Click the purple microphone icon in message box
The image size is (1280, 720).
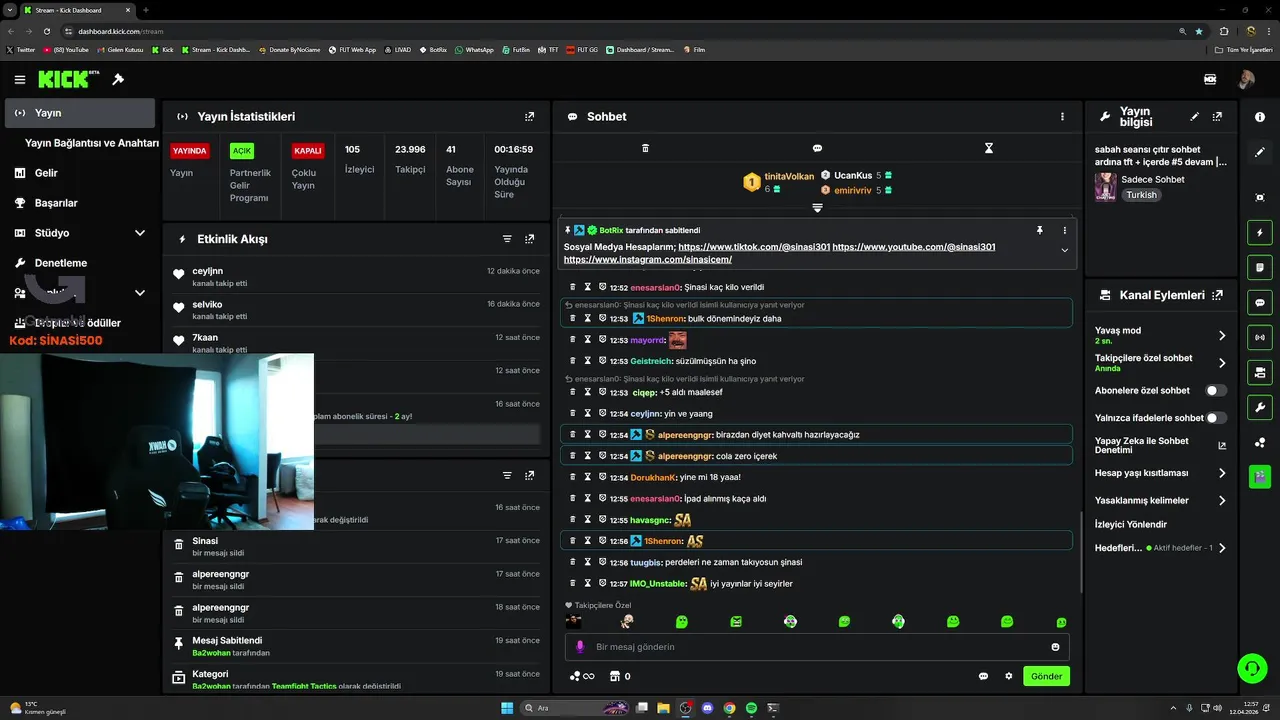click(x=580, y=647)
